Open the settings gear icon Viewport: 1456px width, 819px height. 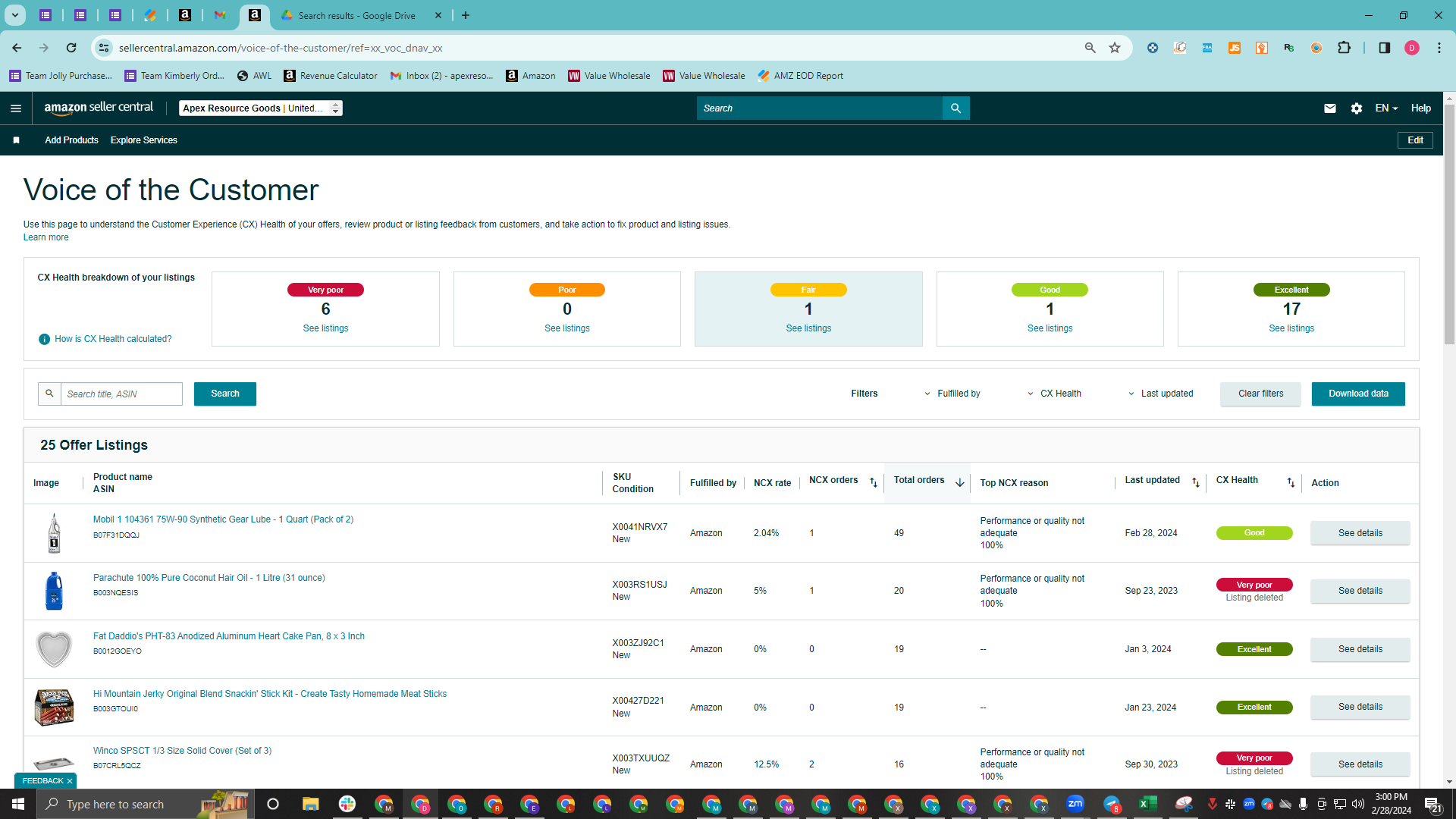(1357, 108)
